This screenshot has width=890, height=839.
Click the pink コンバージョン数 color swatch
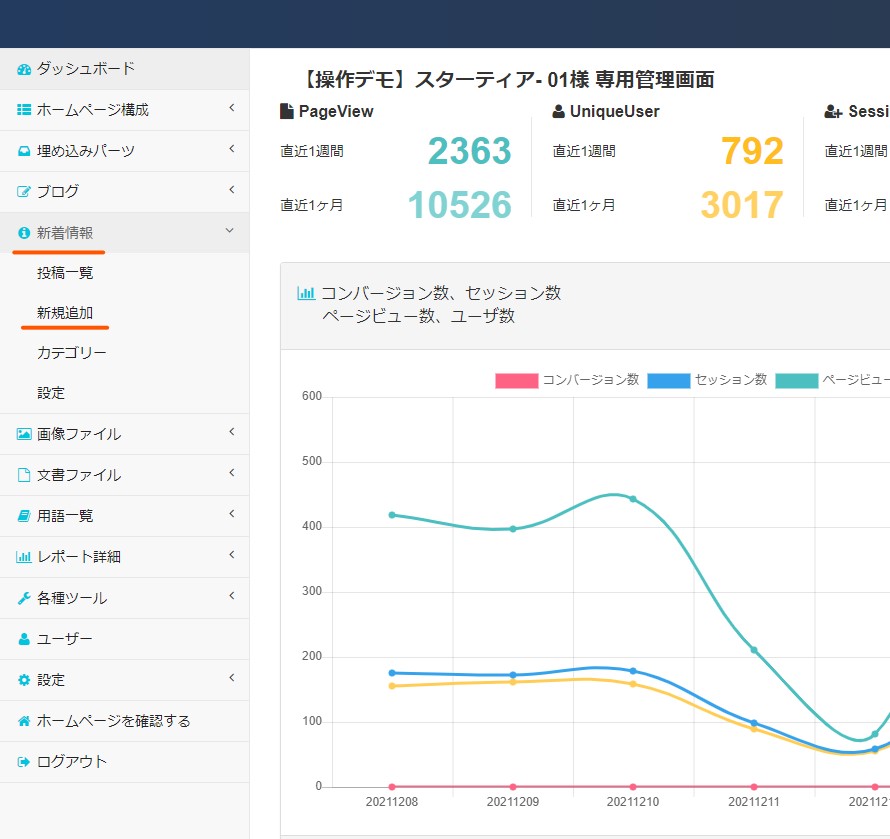516,381
